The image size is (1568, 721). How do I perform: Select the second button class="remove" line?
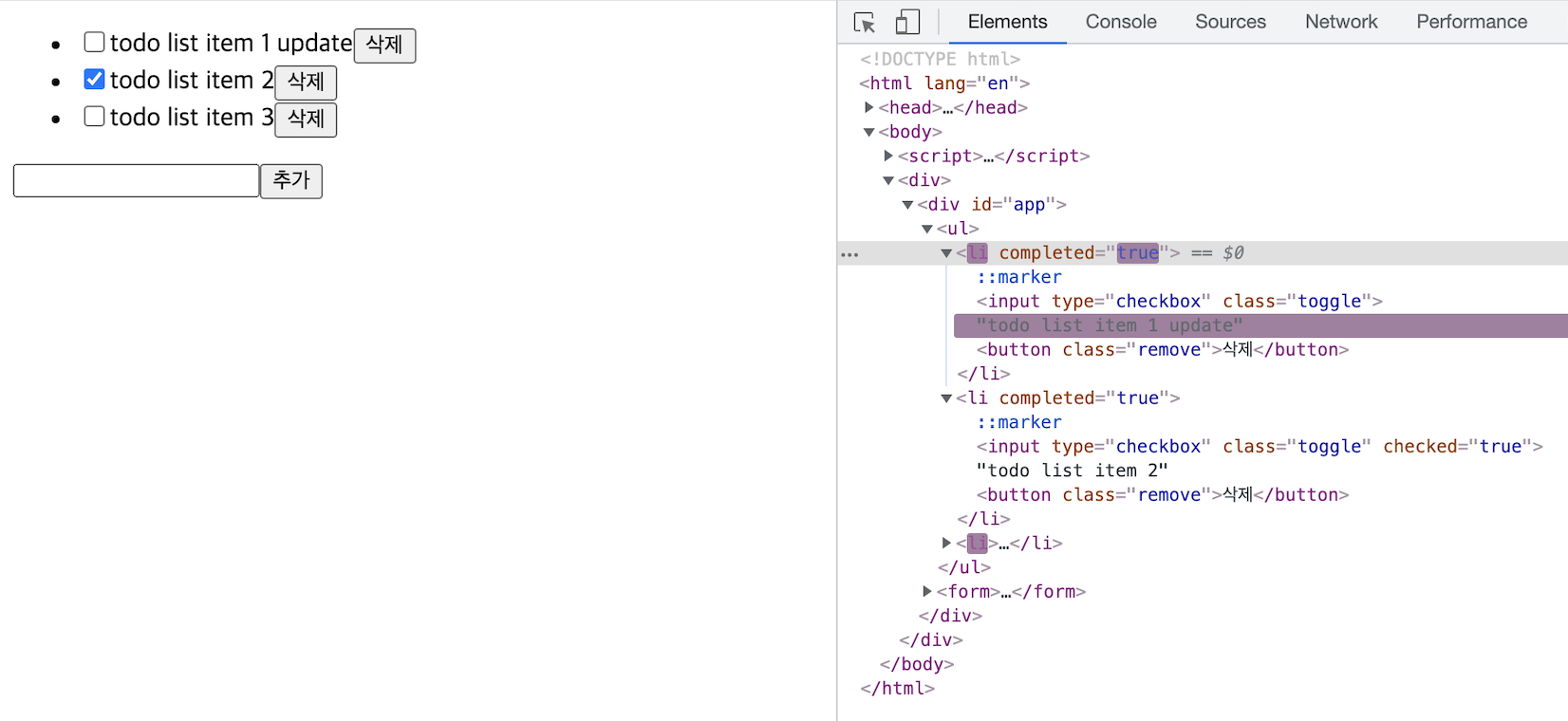click(1162, 495)
